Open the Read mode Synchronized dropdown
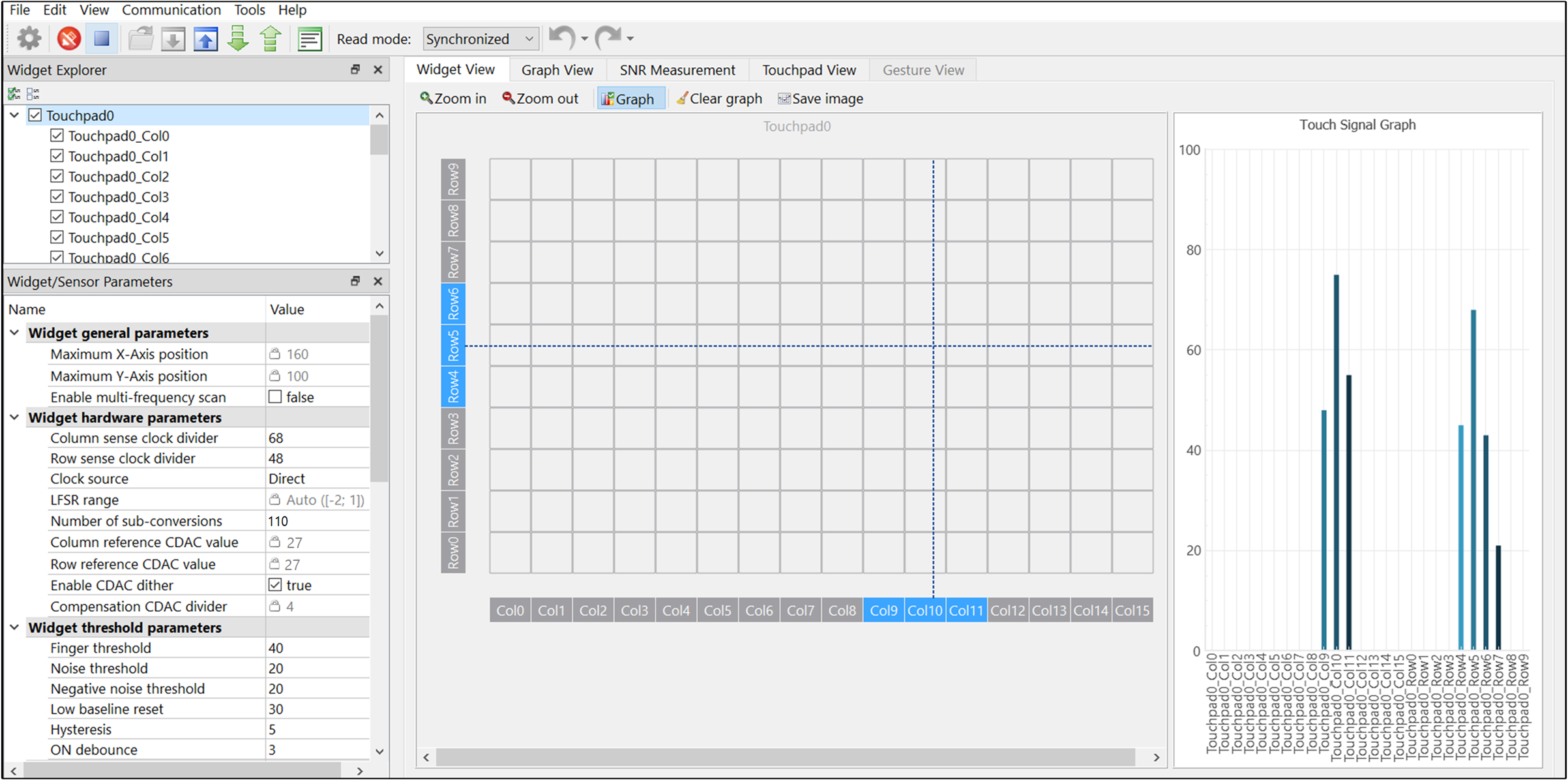1568x780 pixels. (481, 39)
